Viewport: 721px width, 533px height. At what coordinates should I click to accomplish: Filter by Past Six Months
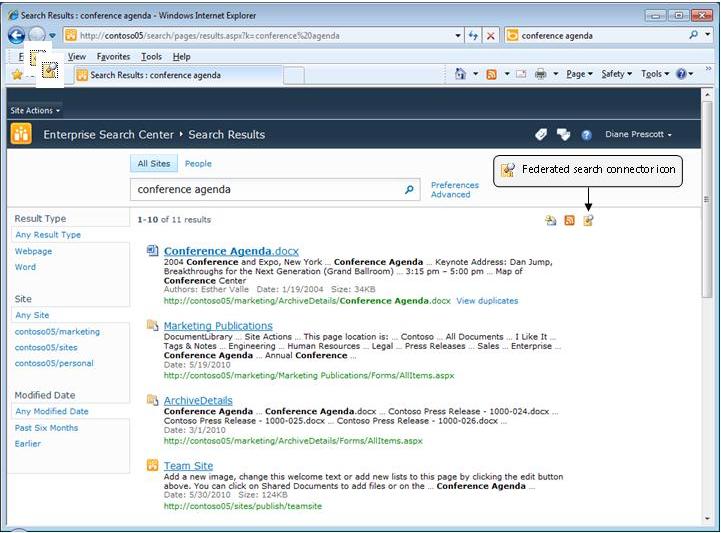(46, 428)
